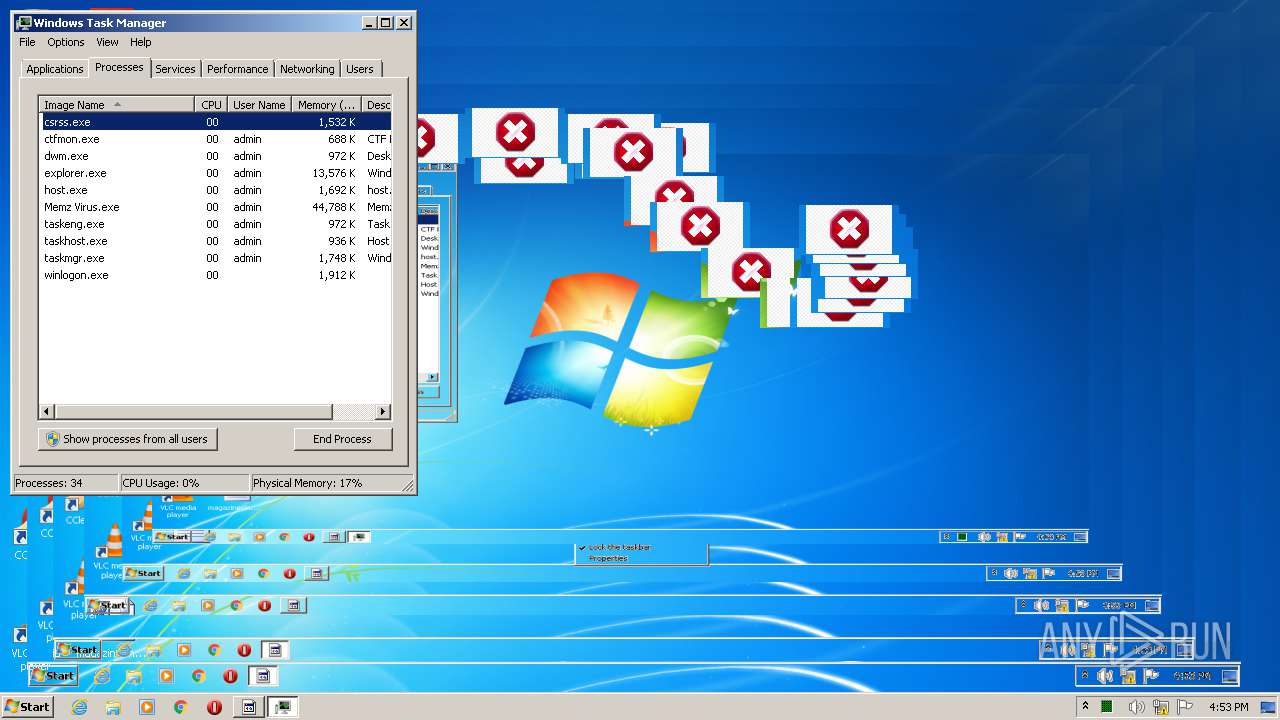This screenshot has height=720, width=1280.
Task: Click the 13,576 K memory value
Action: click(334, 173)
